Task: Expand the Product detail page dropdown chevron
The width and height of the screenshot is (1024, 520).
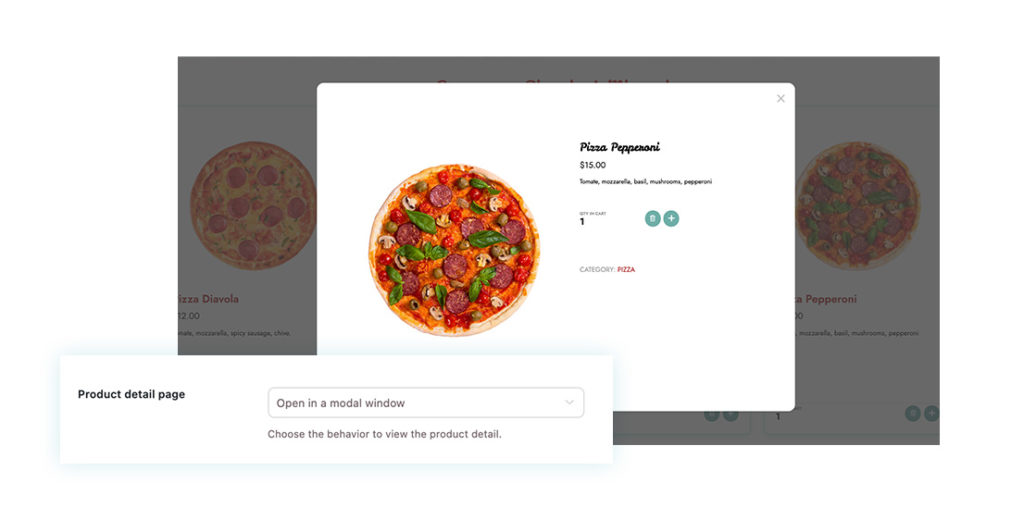Action: point(569,403)
